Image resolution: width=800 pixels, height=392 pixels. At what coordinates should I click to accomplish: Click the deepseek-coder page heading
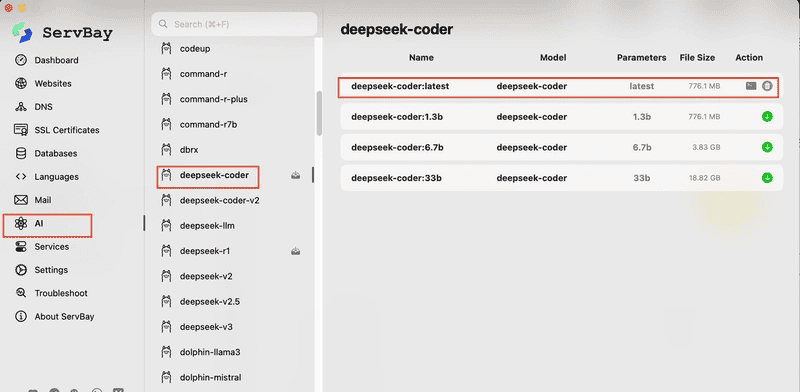[396, 30]
